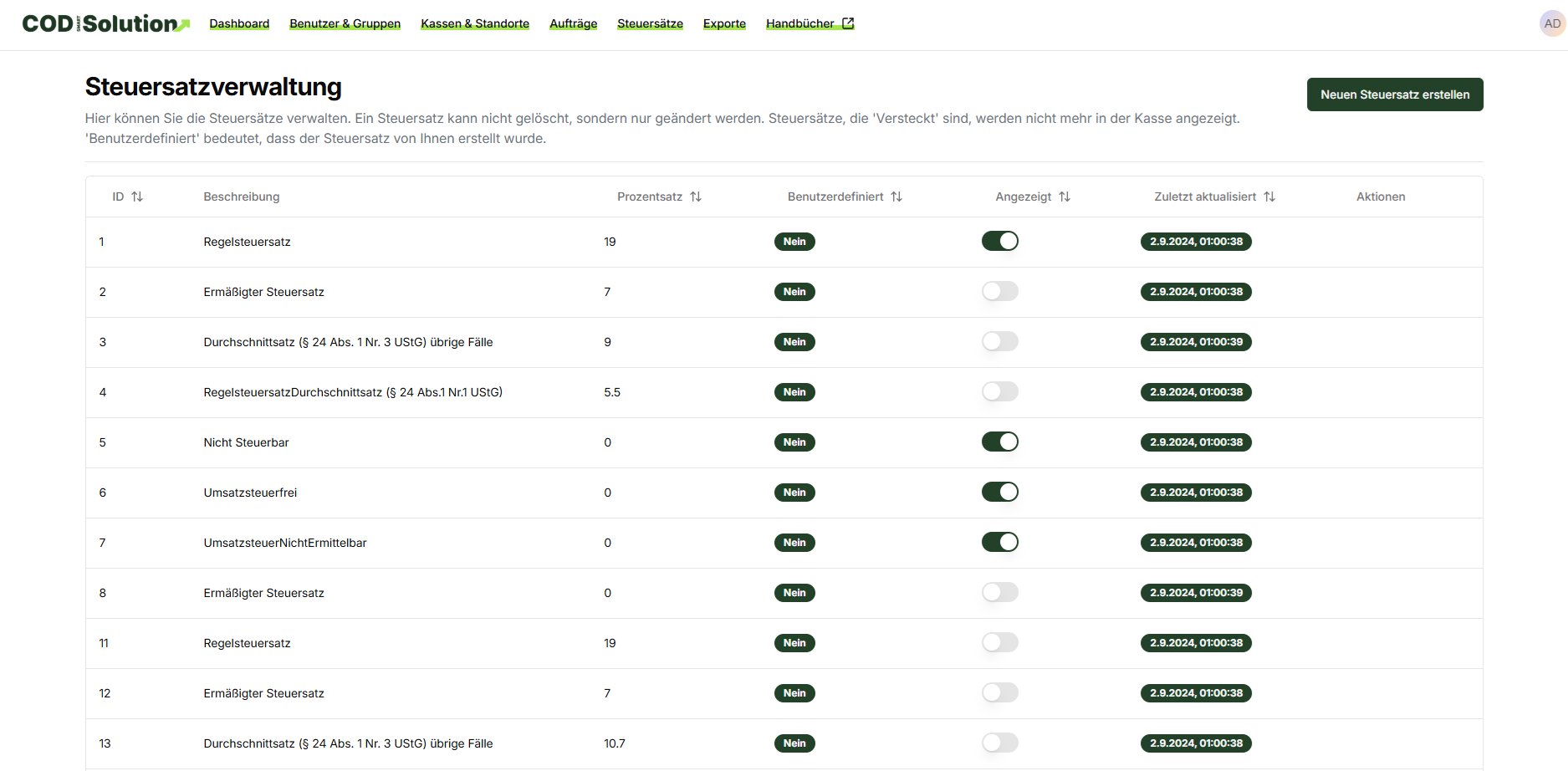
Task: Sort by Prozentsatz using sort arrows
Action: (x=695, y=197)
